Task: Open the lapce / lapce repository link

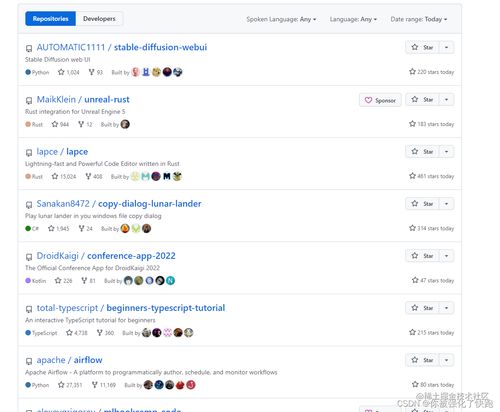Action: (62, 152)
